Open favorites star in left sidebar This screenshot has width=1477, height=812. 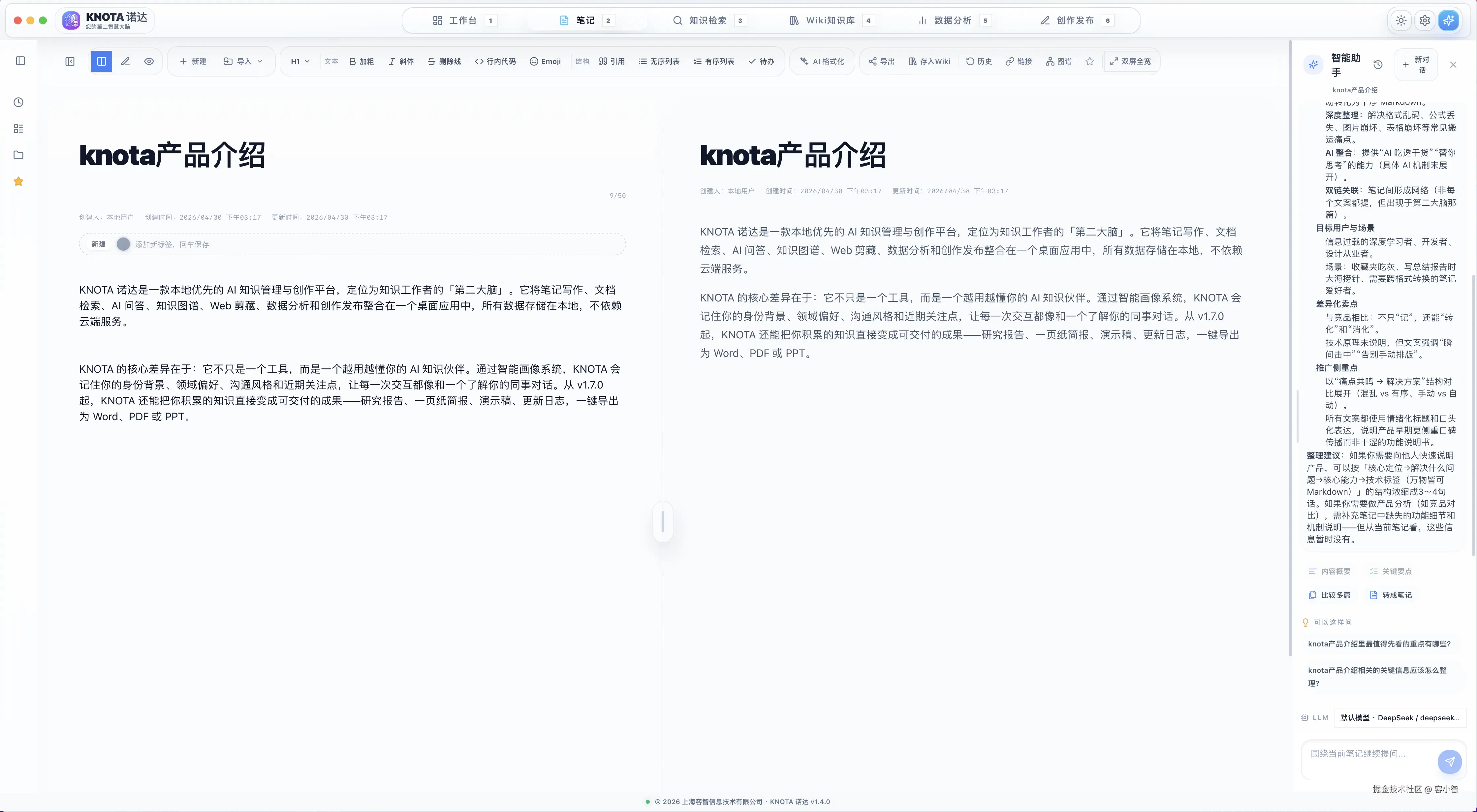pyautogui.click(x=18, y=181)
